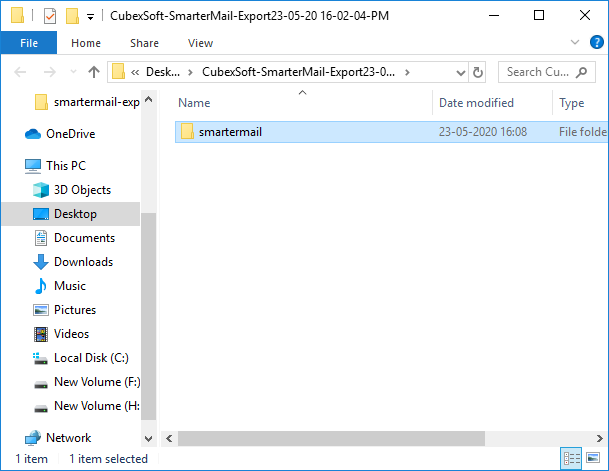
Task: Open the File ribbon tab
Action: coord(29,43)
